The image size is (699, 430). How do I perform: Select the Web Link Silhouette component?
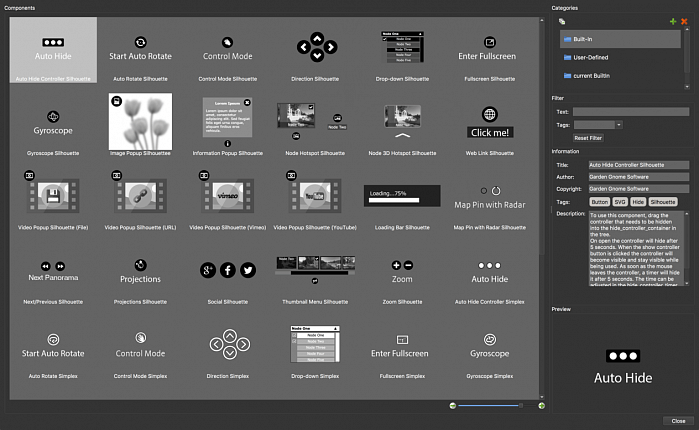[489, 124]
